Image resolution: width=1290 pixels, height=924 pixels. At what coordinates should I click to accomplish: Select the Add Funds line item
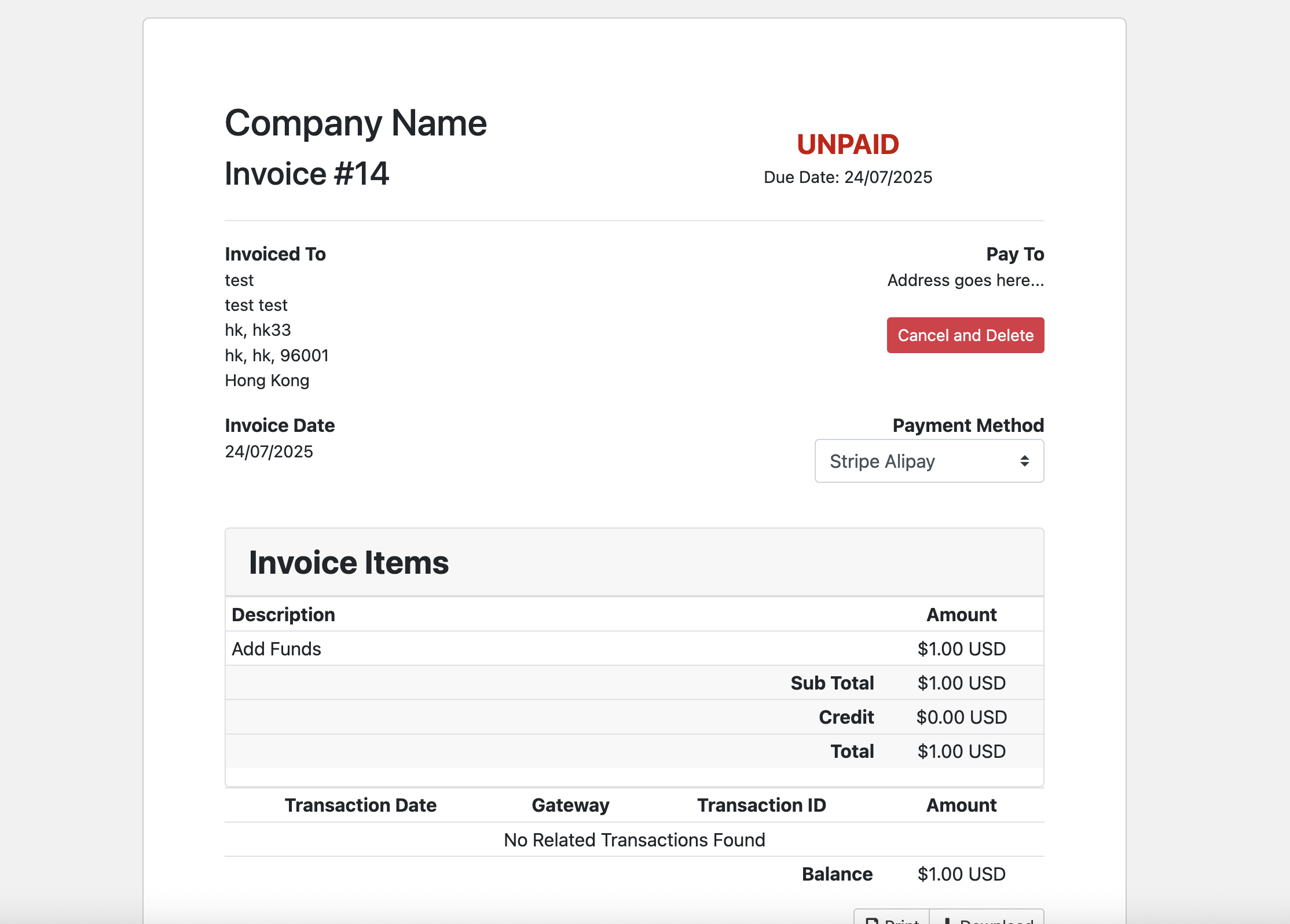tap(276, 648)
